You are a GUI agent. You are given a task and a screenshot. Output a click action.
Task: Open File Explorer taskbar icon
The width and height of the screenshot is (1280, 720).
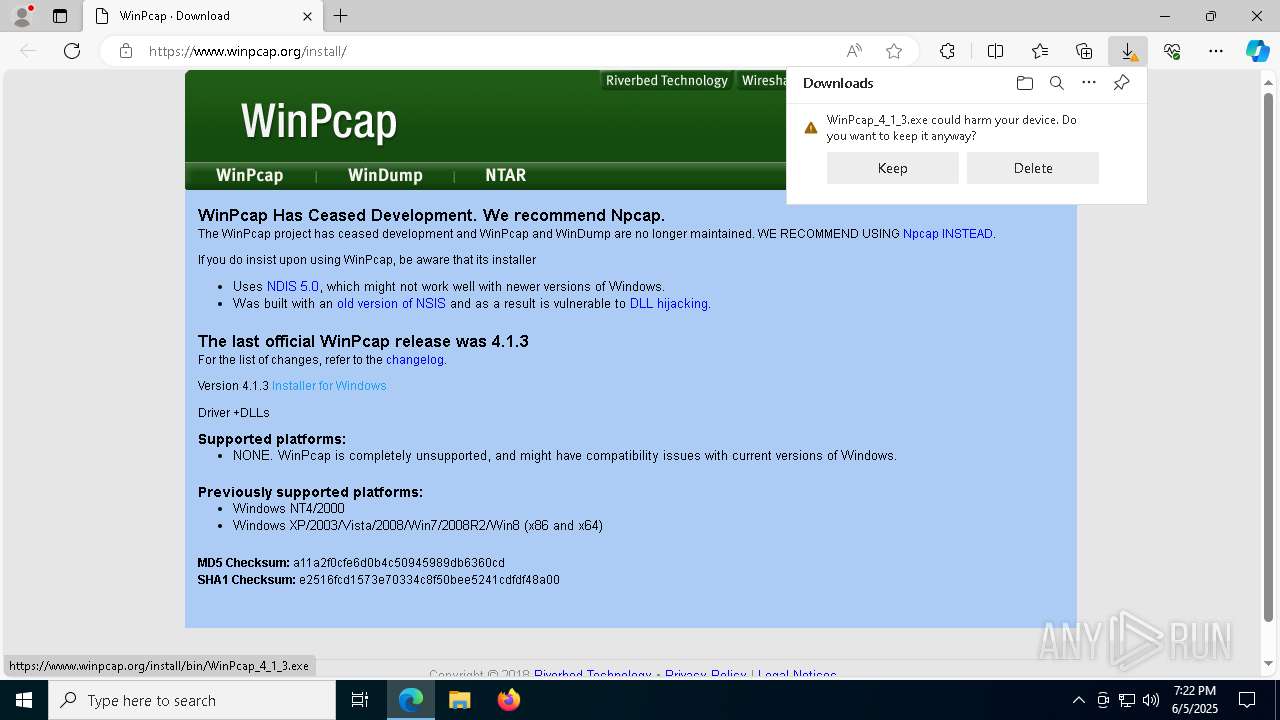click(x=459, y=700)
